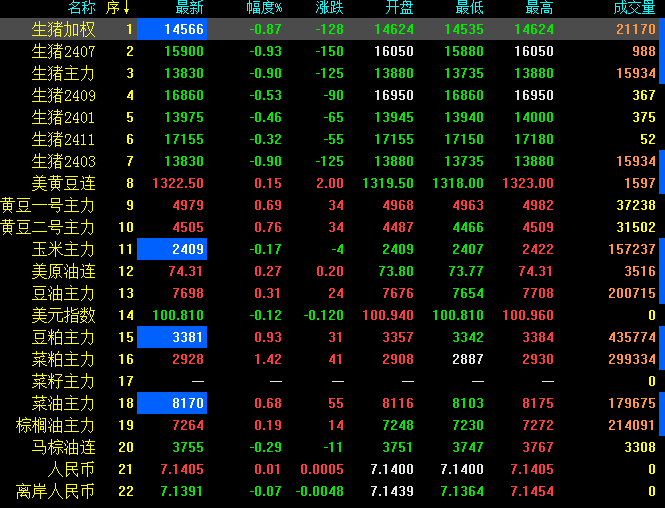
Task: Select the 美元指数 row name
Action: [x=64, y=316]
